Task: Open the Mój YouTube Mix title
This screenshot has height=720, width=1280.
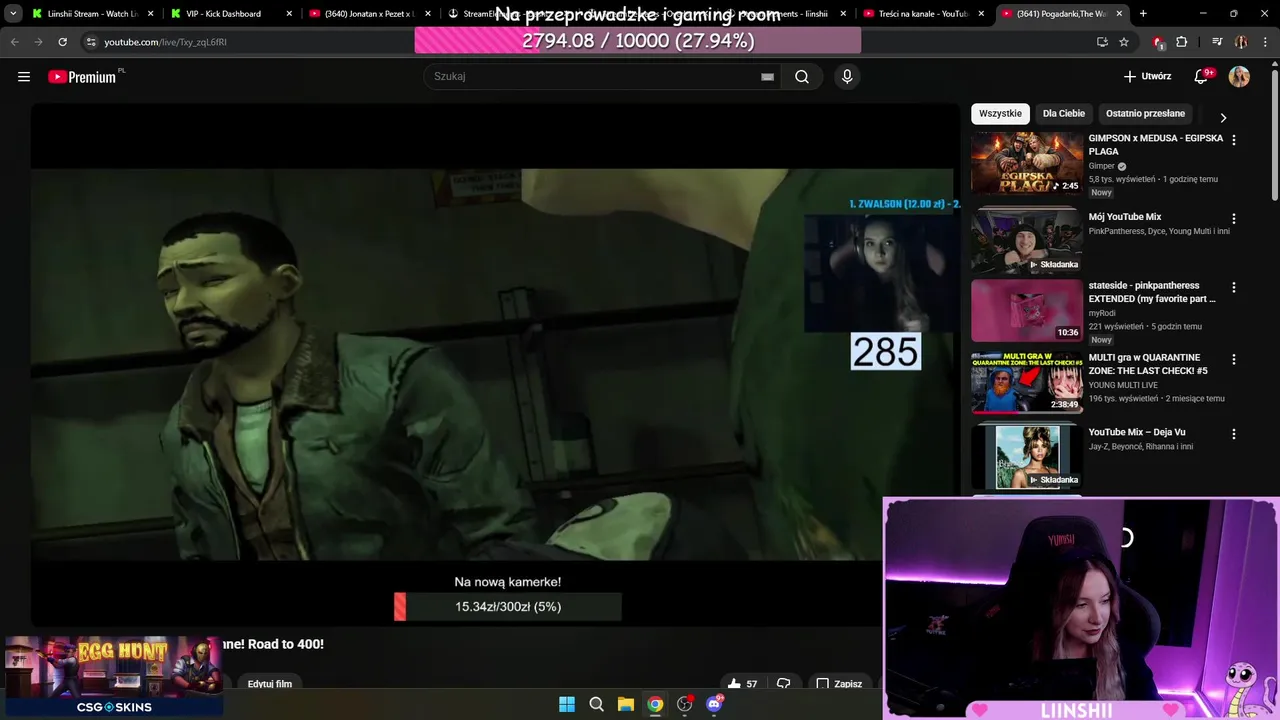Action: [x=1125, y=217]
